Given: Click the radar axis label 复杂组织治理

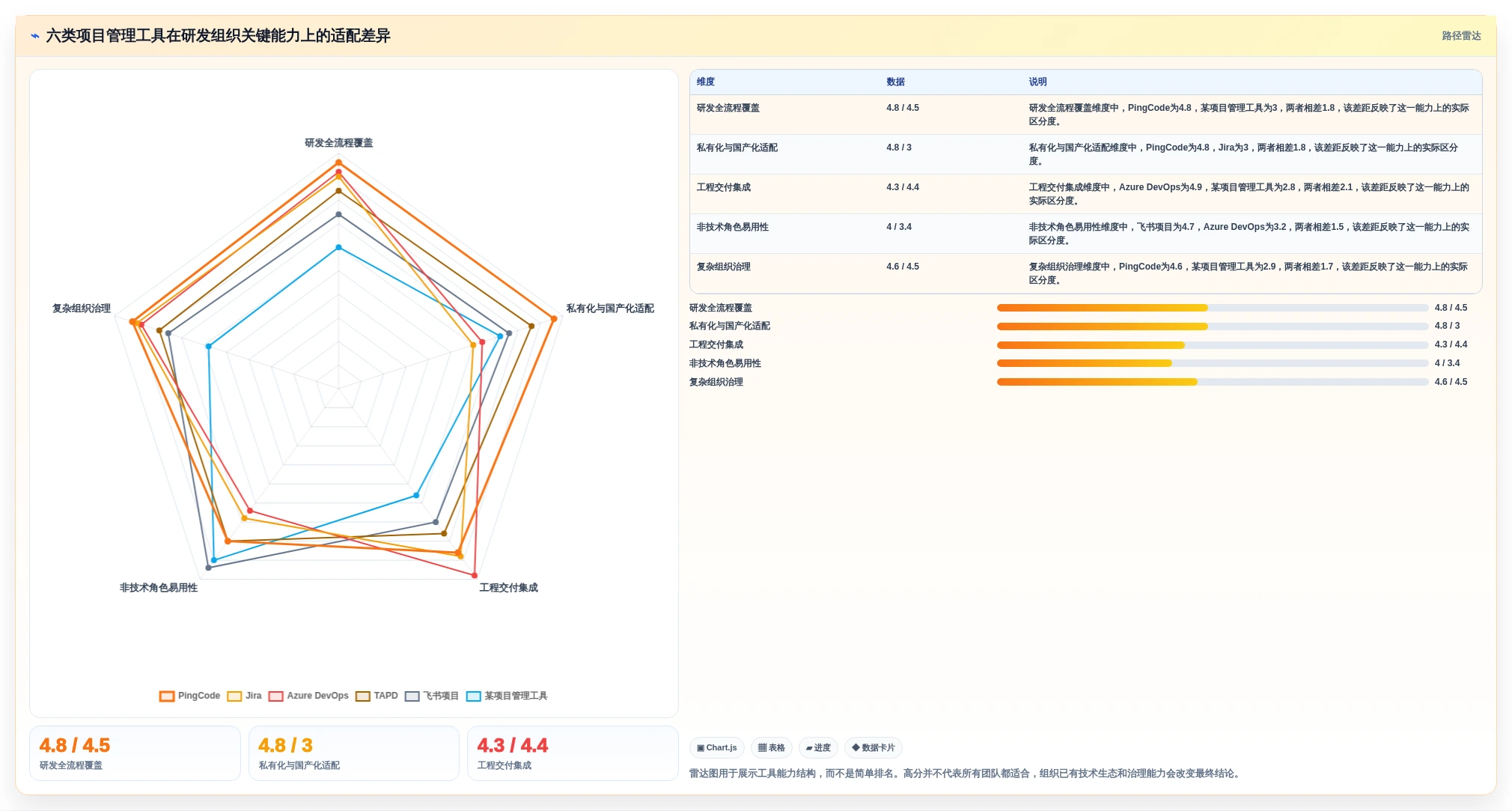Looking at the screenshot, I should 82,309.
